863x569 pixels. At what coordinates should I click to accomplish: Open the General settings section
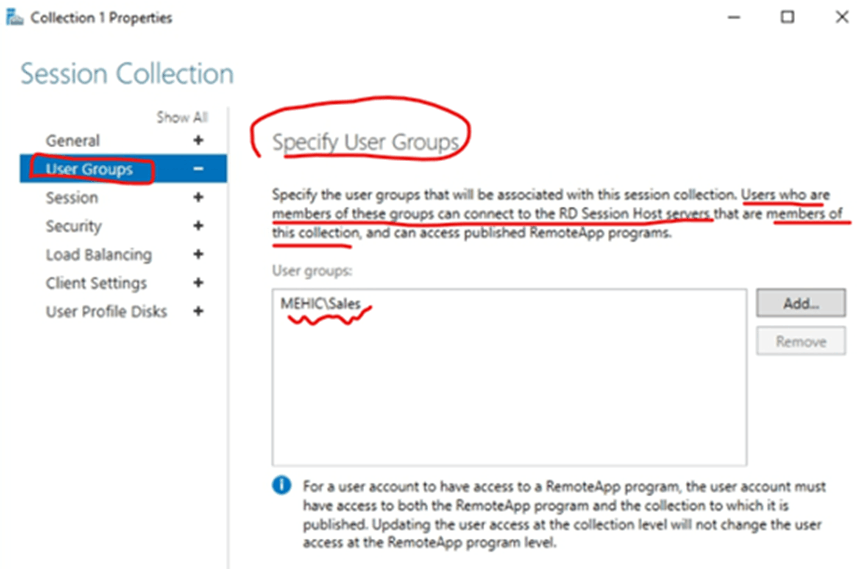[73, 141]
